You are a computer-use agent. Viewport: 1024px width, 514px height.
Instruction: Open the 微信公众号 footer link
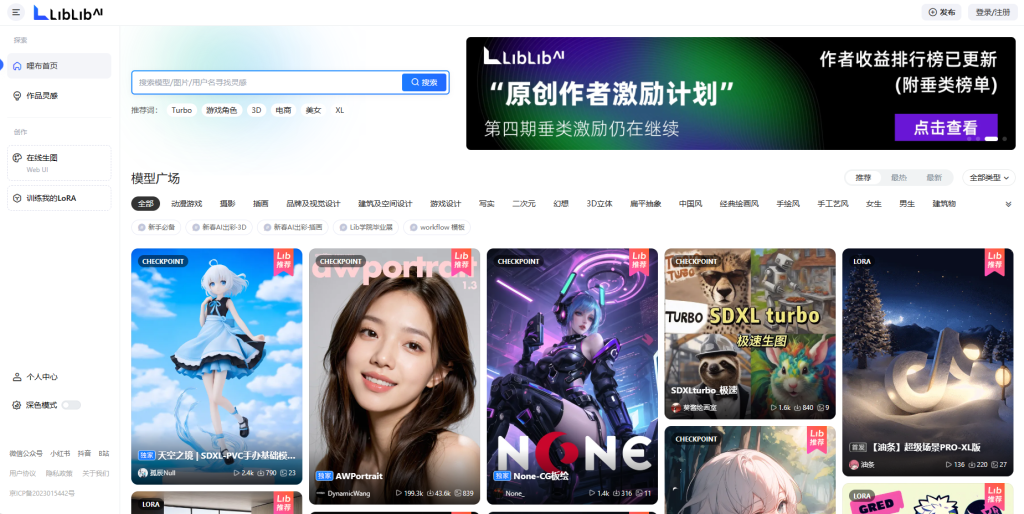click(x=25, y=453)
